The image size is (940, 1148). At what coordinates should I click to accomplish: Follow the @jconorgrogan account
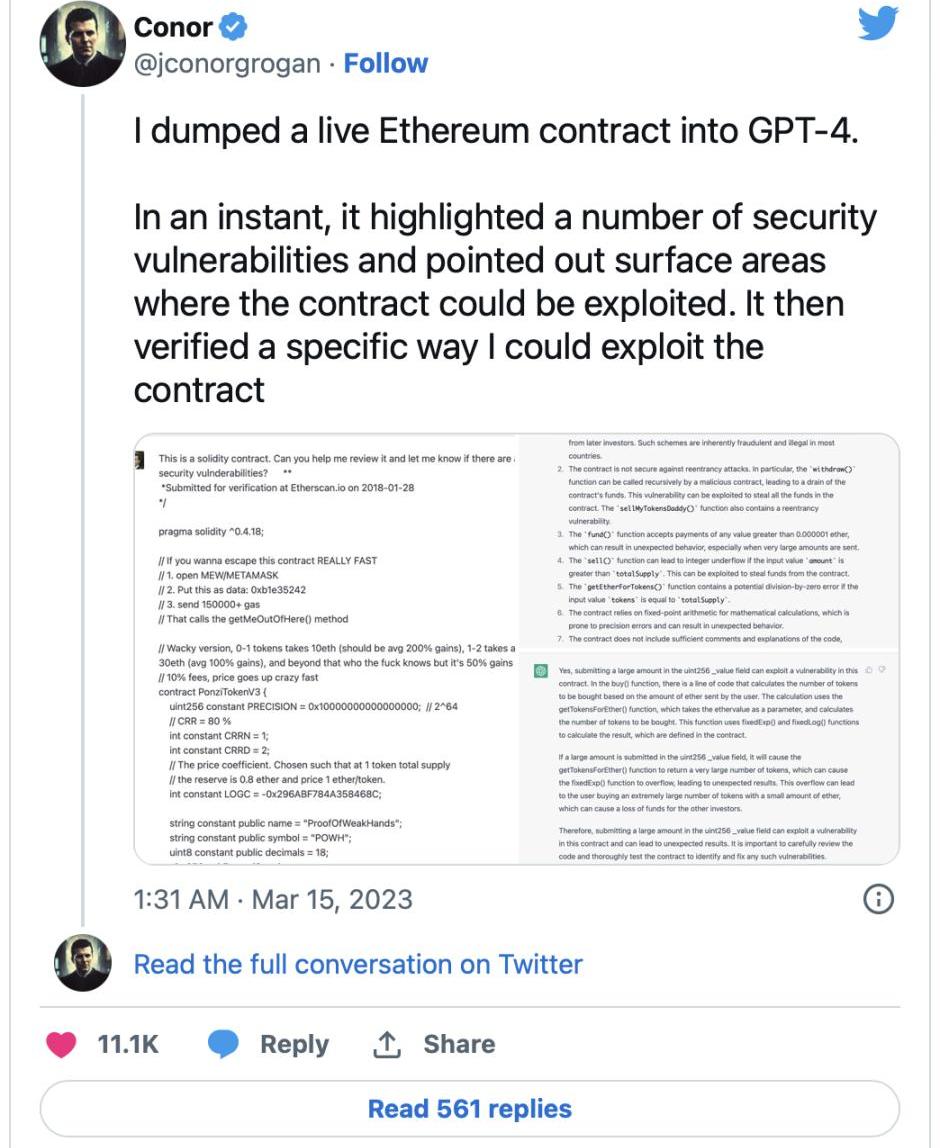[385, 64]
